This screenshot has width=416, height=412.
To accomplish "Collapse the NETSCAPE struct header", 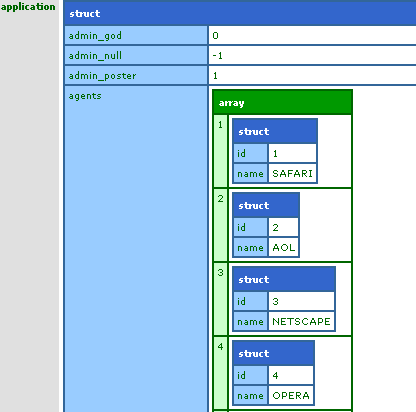I will pyautogui.click(x=284, y=279).
